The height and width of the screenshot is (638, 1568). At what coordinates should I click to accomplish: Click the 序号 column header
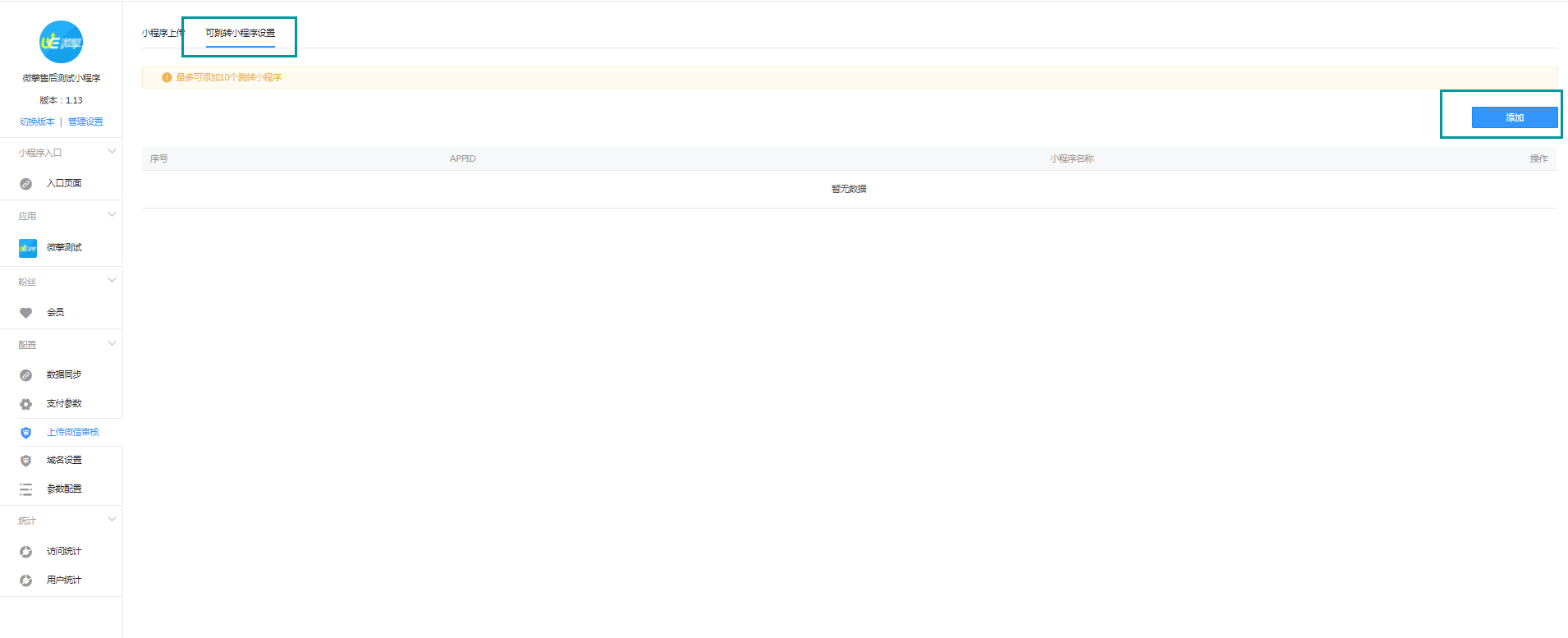(159, 158)
